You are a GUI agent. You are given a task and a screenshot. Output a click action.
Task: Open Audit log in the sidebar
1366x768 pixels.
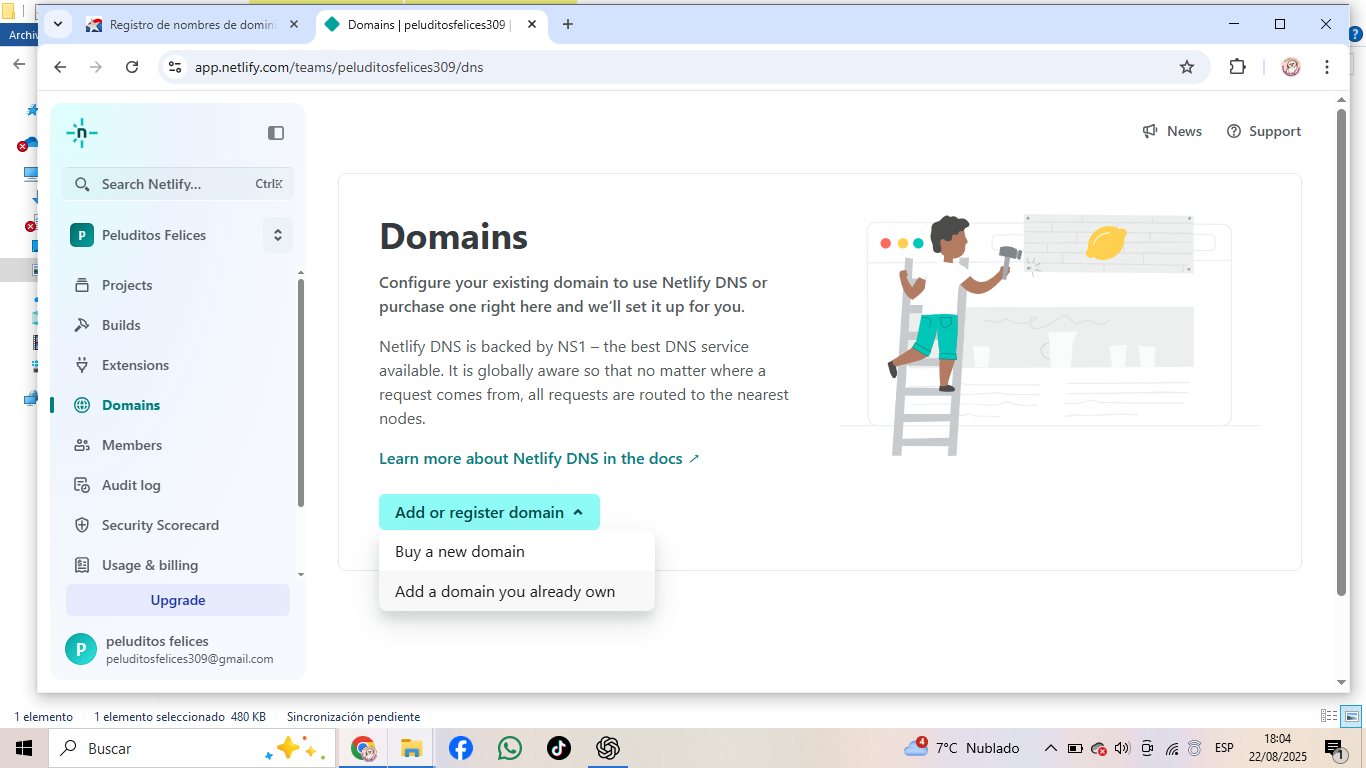pos(131,485)
